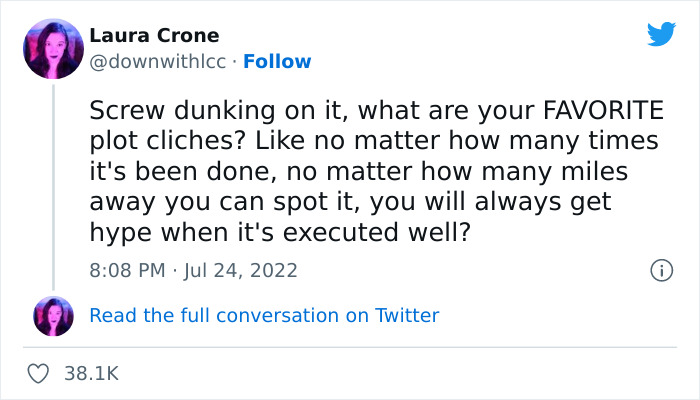Read the full conversation on Twitter
This screenshot has width=700, height=400.
tap(264, 315)
